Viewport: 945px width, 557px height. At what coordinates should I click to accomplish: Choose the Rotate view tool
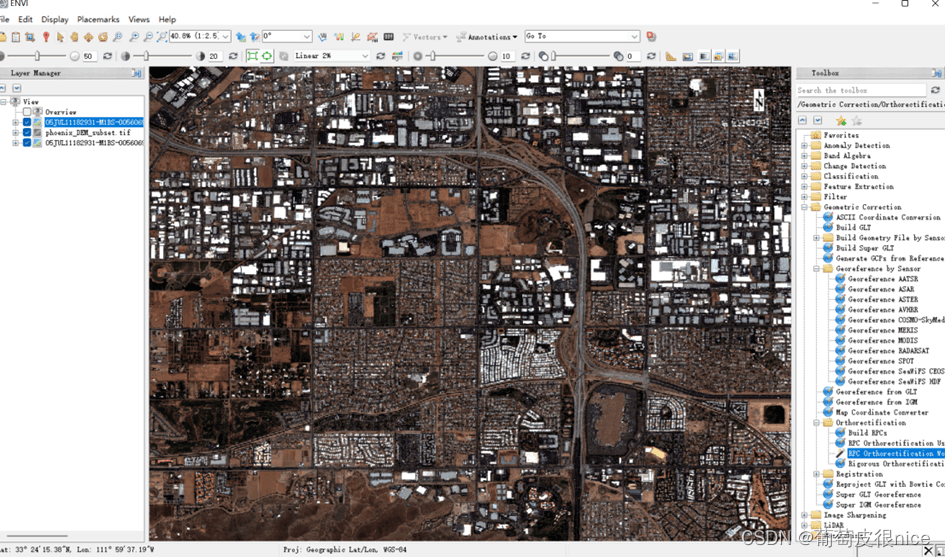coord(103,37)
